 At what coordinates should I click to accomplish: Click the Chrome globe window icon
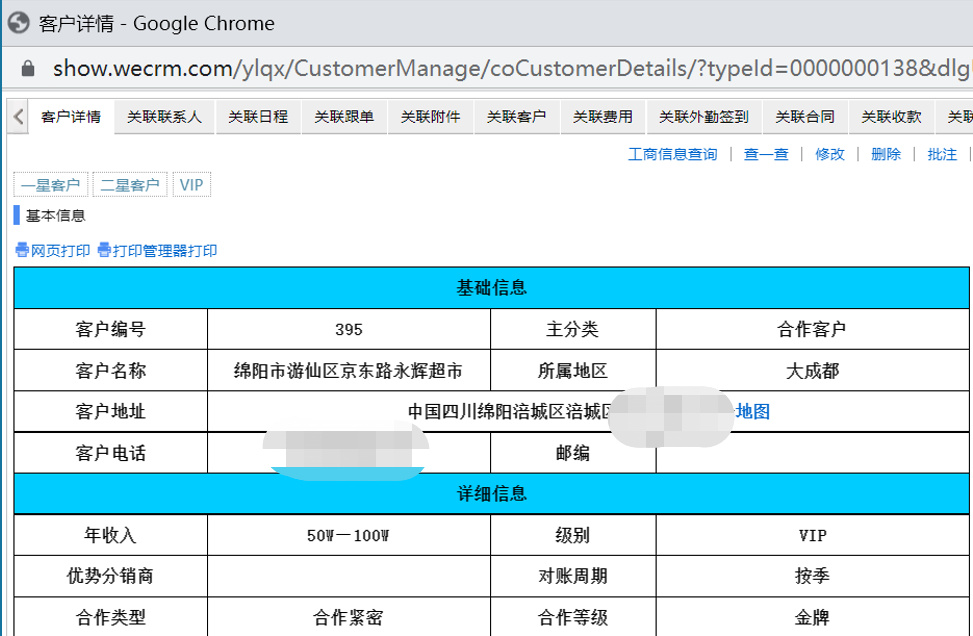point(18,23)
